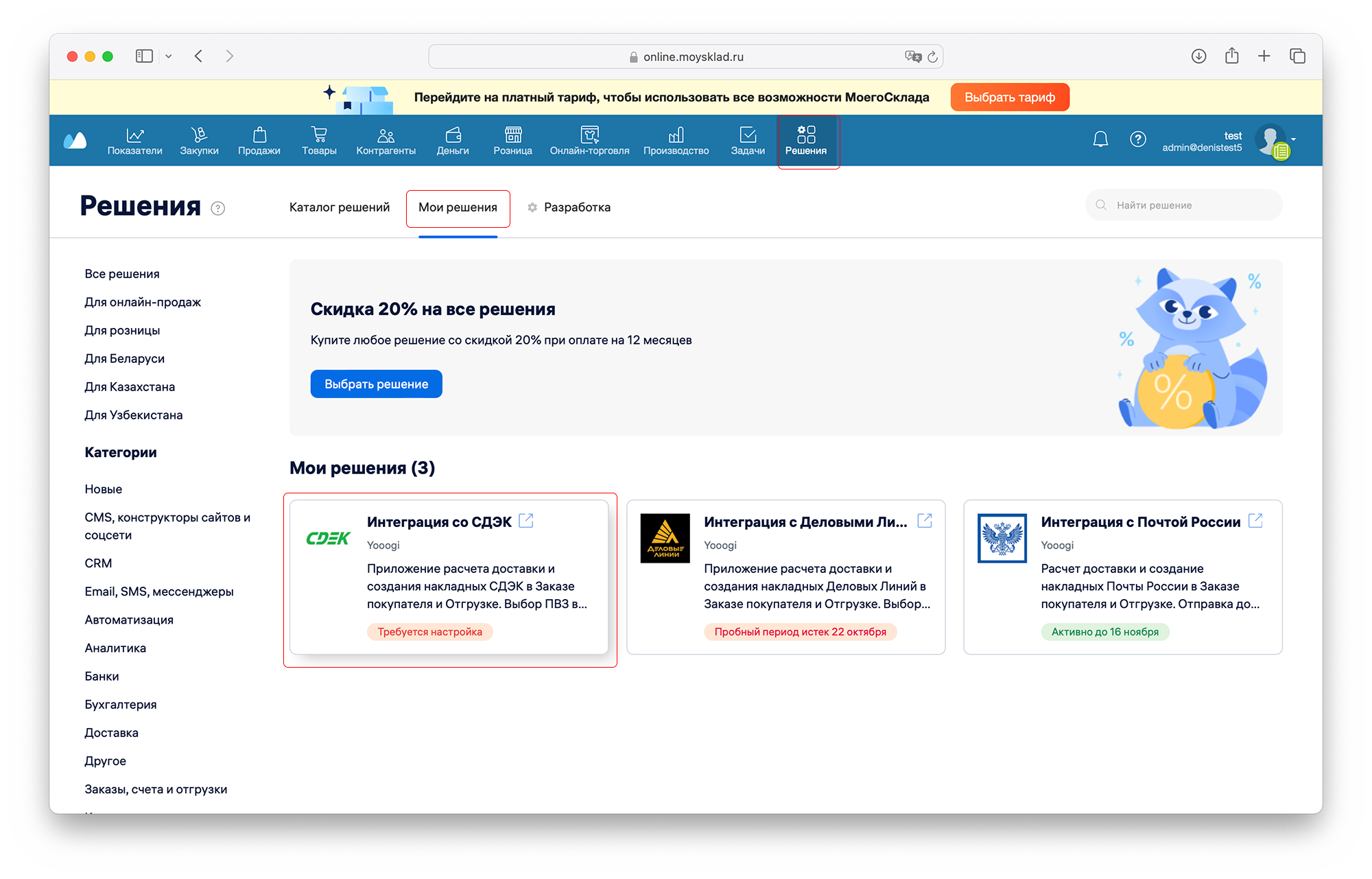Open the Закупки purchases section

pos(199,141)
